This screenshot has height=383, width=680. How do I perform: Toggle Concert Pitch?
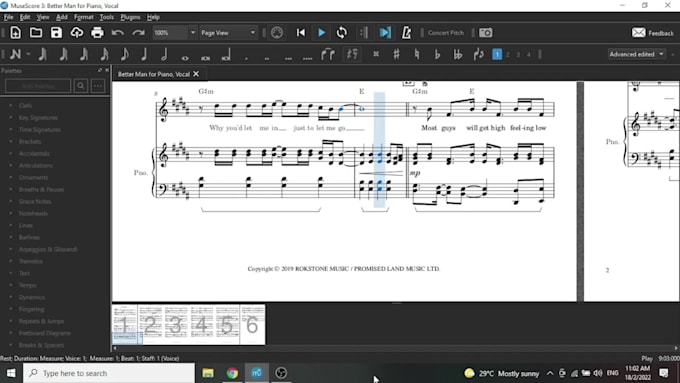446,33
